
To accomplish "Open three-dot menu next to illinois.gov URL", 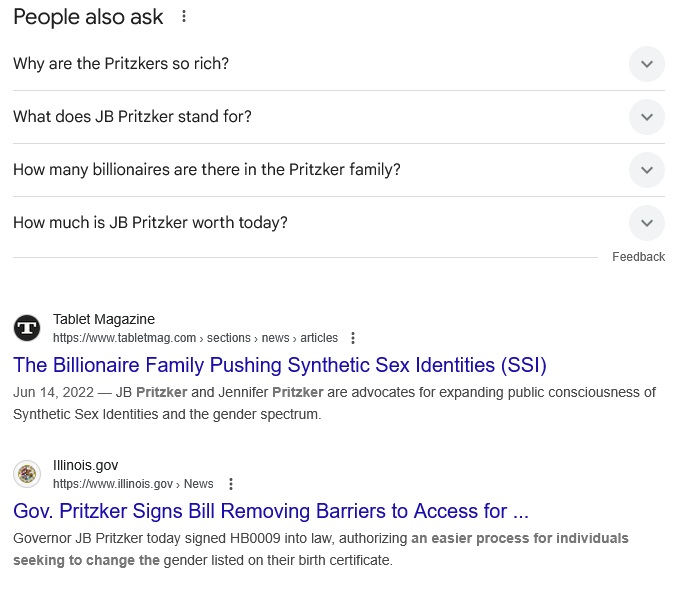I will 231,484.
